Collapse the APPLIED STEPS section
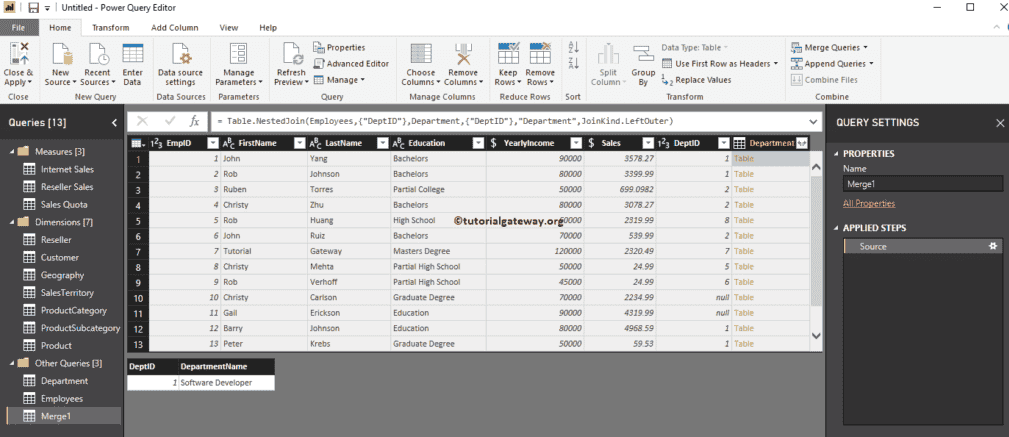Screen dimensions: 1009x437 [837, 228]
